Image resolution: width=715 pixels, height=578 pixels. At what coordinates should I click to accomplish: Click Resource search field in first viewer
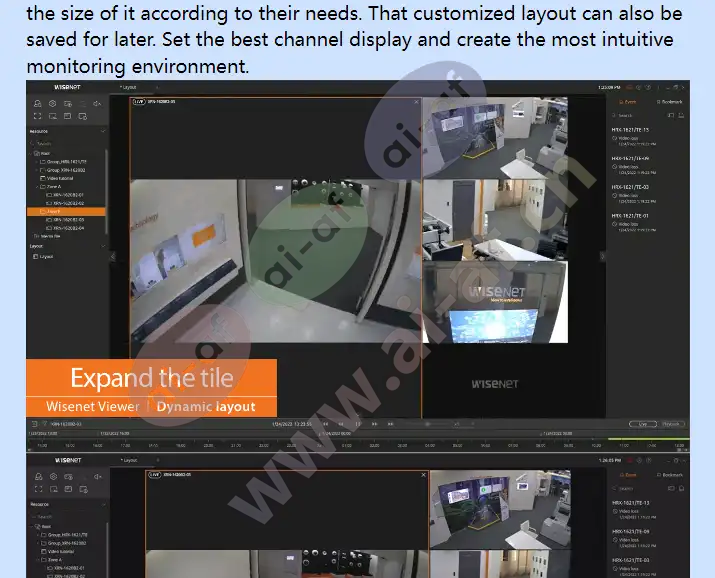point(66,143)
